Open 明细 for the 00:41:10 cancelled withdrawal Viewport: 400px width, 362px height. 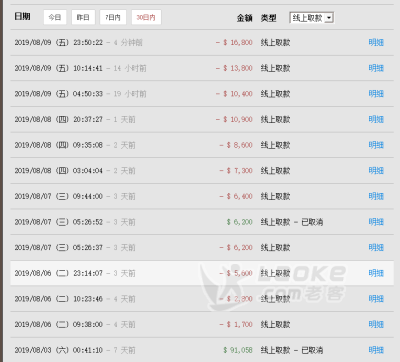[x=376, y=350]
